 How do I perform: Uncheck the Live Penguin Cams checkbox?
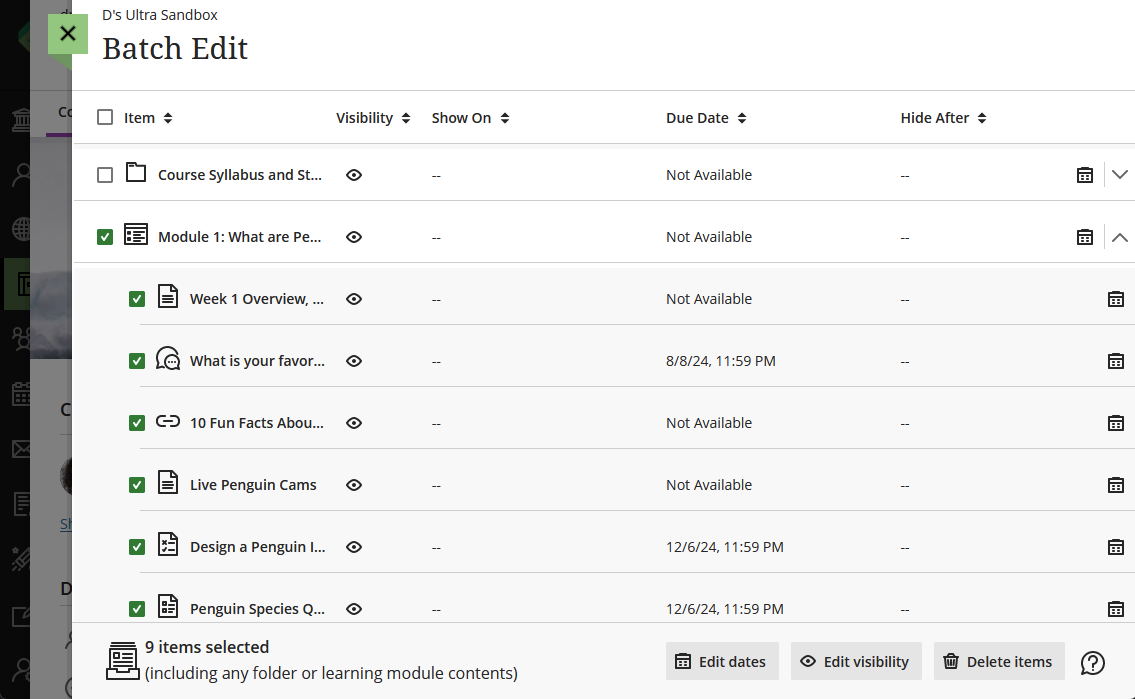point(137,485)
